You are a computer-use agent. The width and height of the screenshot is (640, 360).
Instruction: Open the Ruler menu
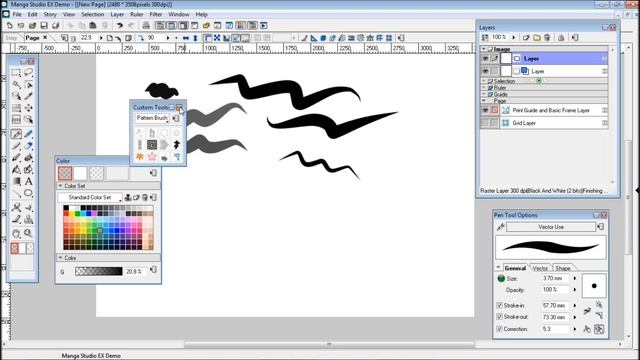137,14
